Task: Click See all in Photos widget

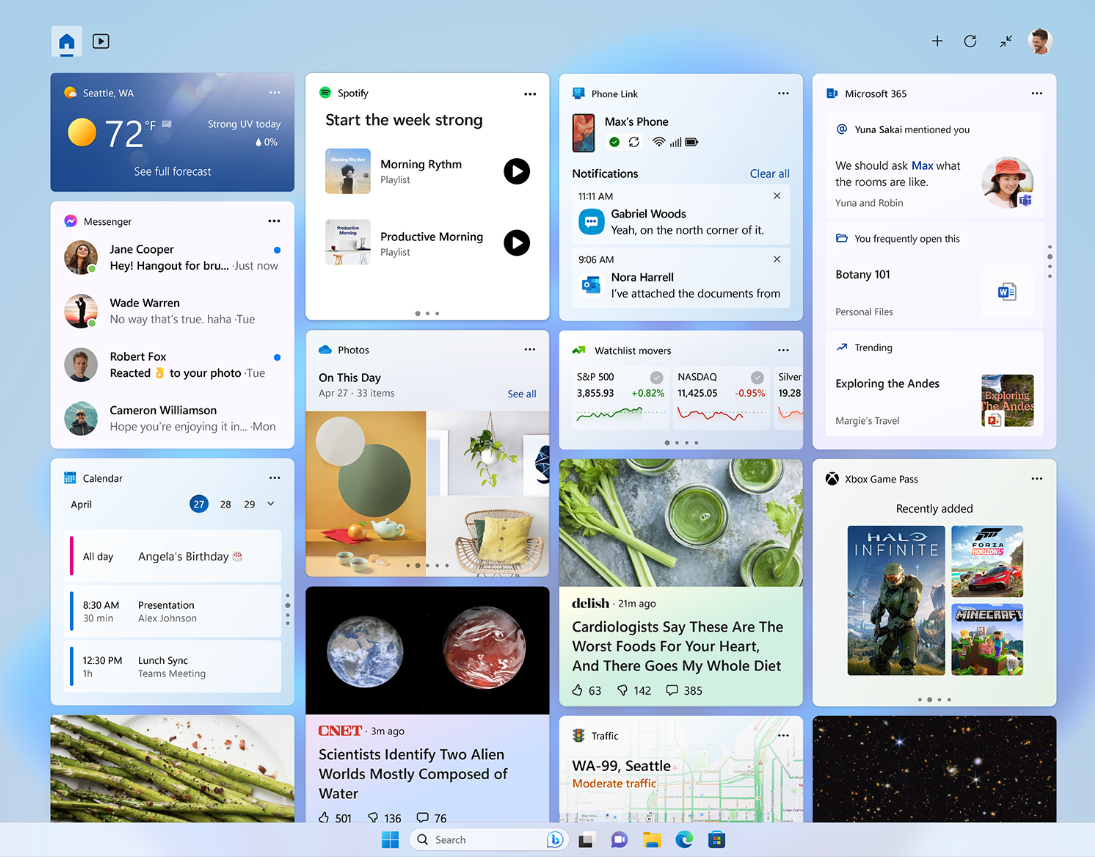Action: pos(521,394)
